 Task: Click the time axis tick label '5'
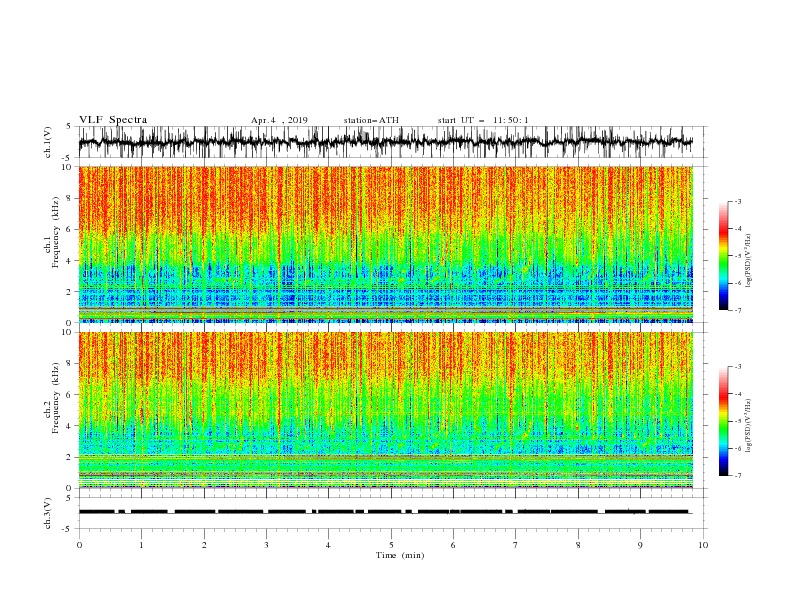[391, 545]
